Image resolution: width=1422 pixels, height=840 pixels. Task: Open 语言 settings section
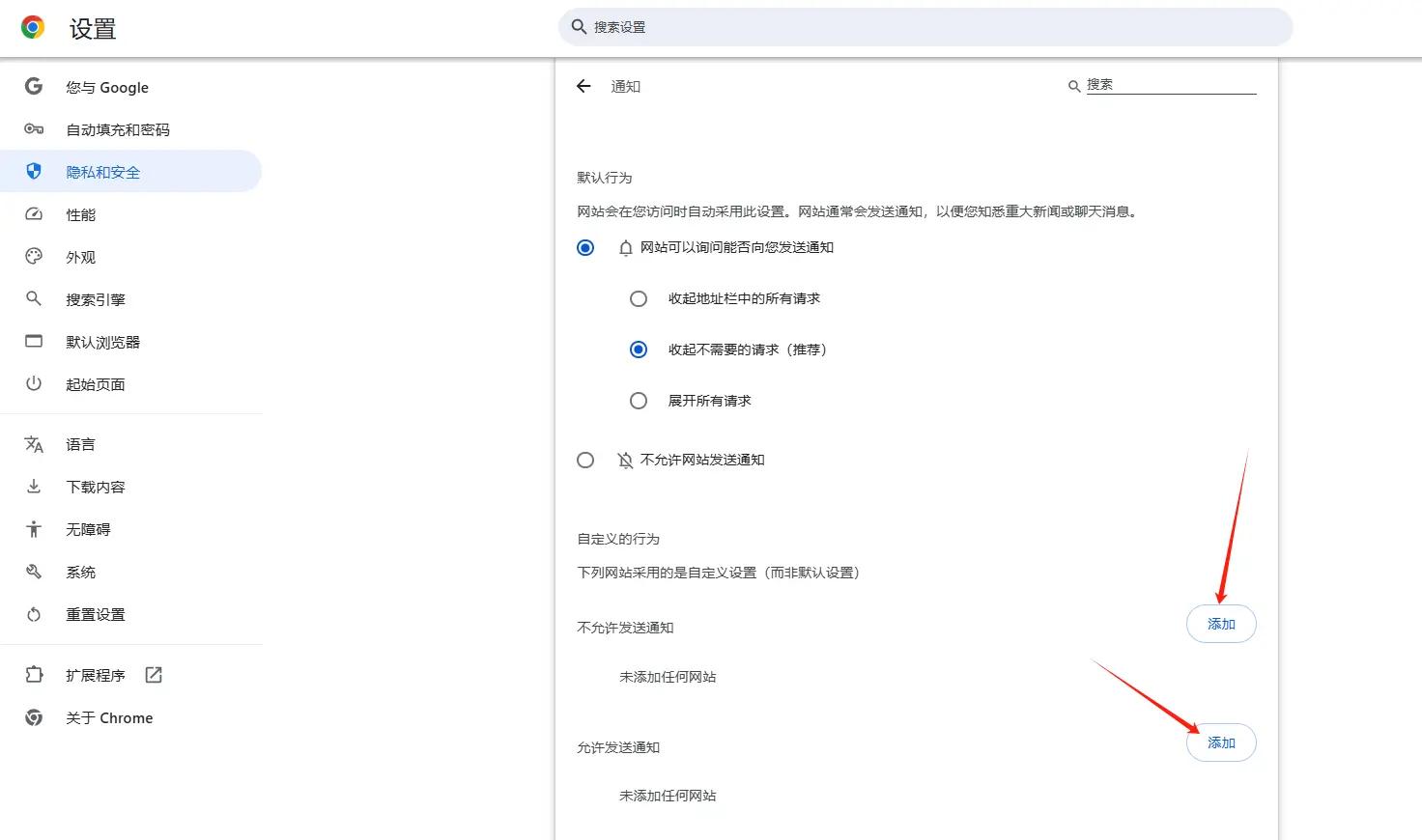click(131, 444)
